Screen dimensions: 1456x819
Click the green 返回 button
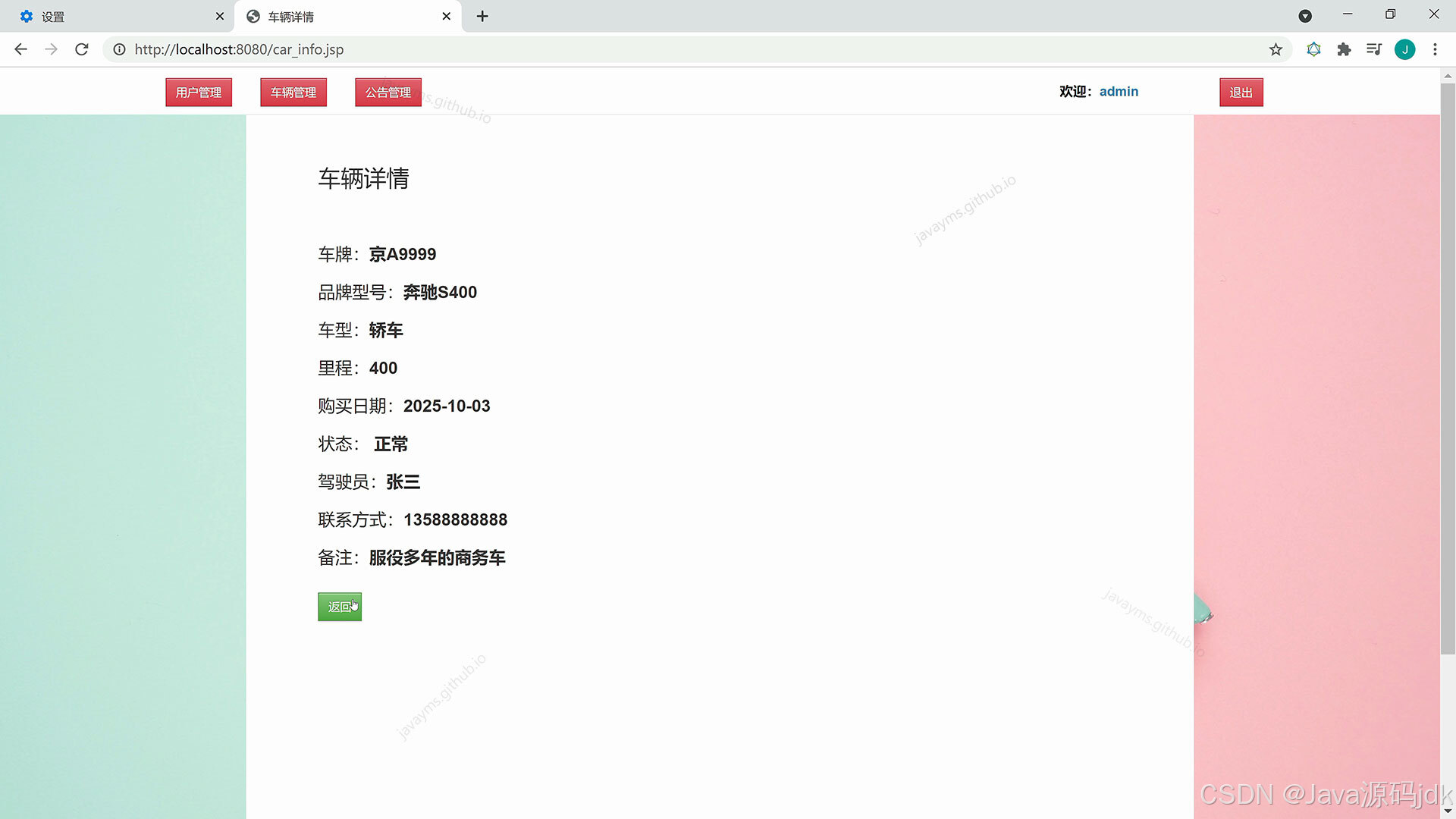340,607
